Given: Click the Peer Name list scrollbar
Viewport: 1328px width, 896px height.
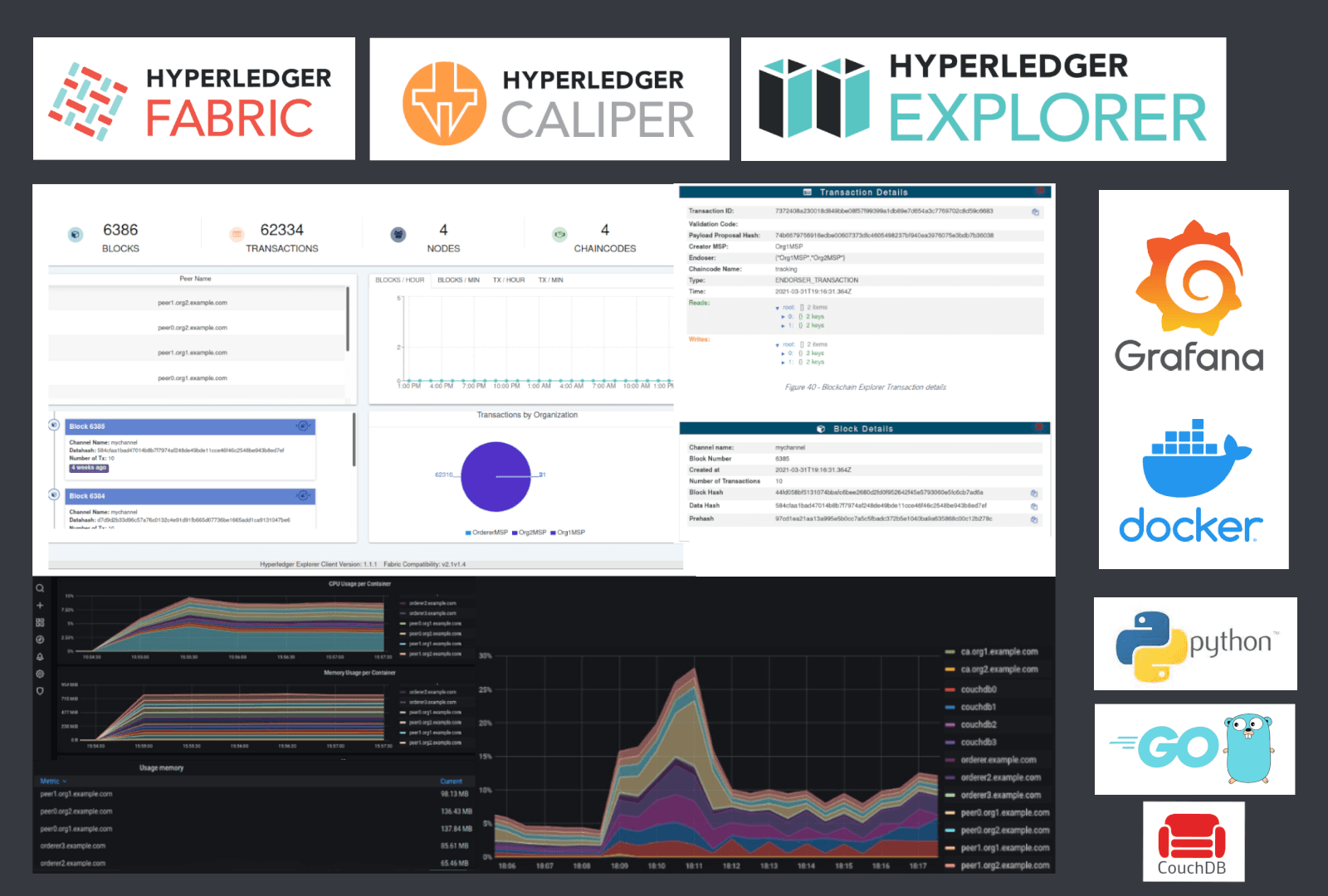Looking at the screenshot, I should coord(348,319).
